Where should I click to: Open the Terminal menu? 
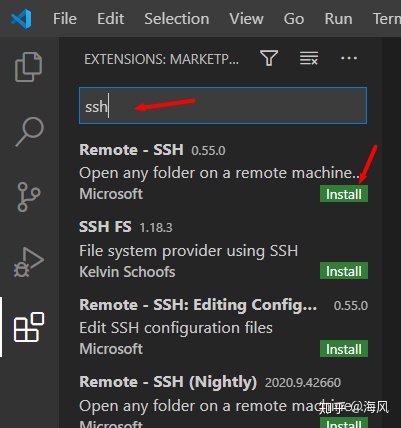[x=387, y=19]
